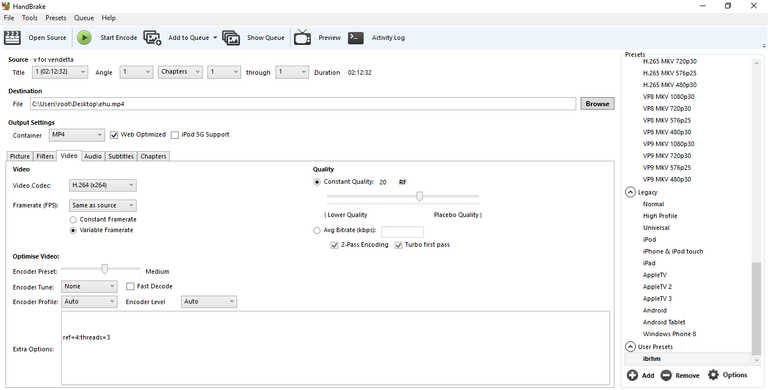Click the Add preset plus icon

tap(632, 375)
